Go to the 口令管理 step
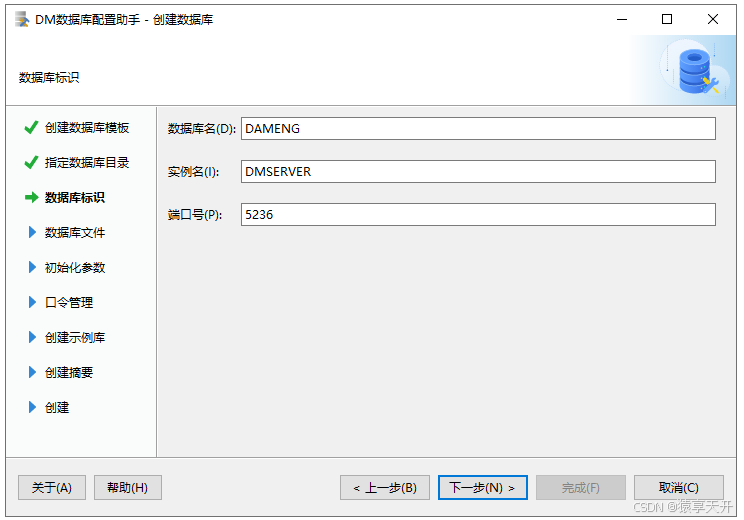The image size is (744, 520). (x=69, y=303)
